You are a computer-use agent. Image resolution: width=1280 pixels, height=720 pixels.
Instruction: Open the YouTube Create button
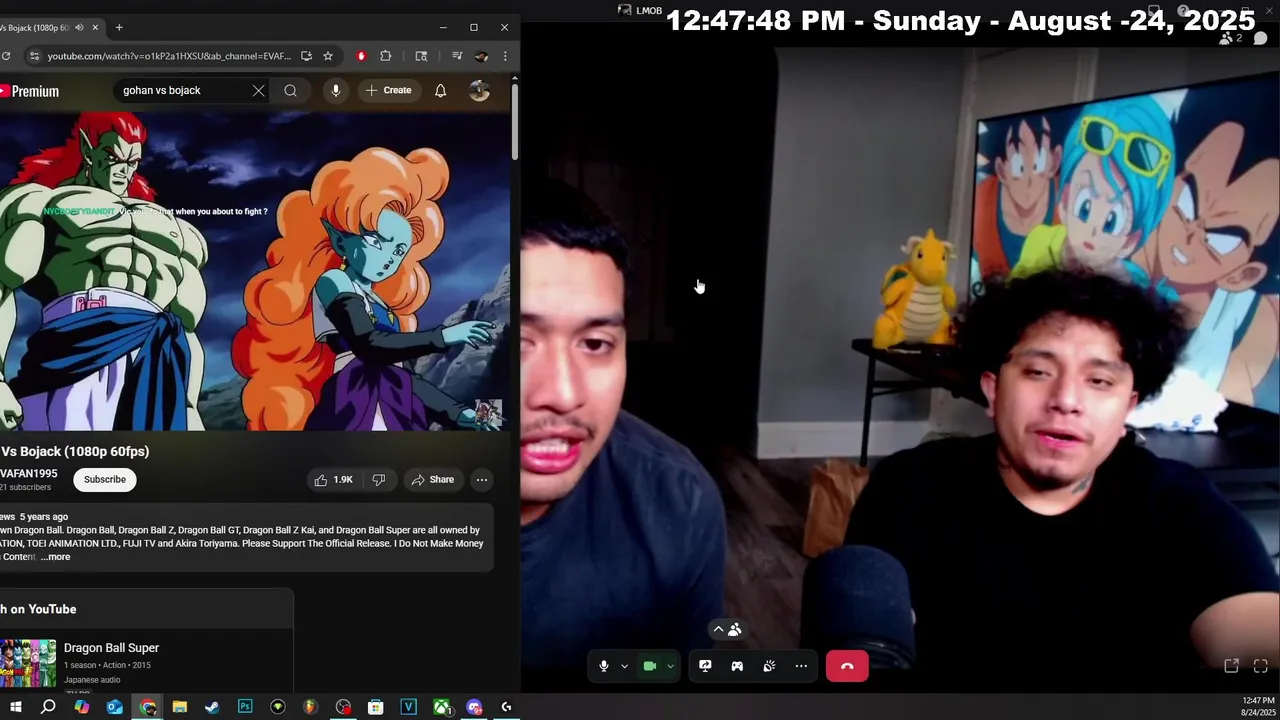click(x=388, y=90)
